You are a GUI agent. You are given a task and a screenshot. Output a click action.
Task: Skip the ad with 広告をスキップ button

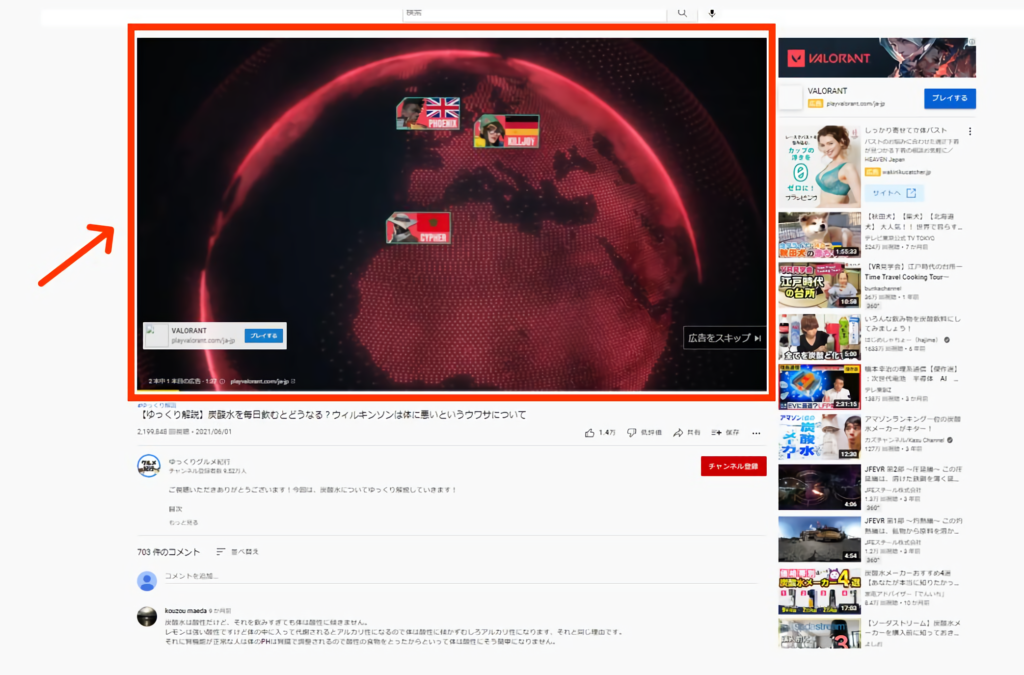(724, 338)
